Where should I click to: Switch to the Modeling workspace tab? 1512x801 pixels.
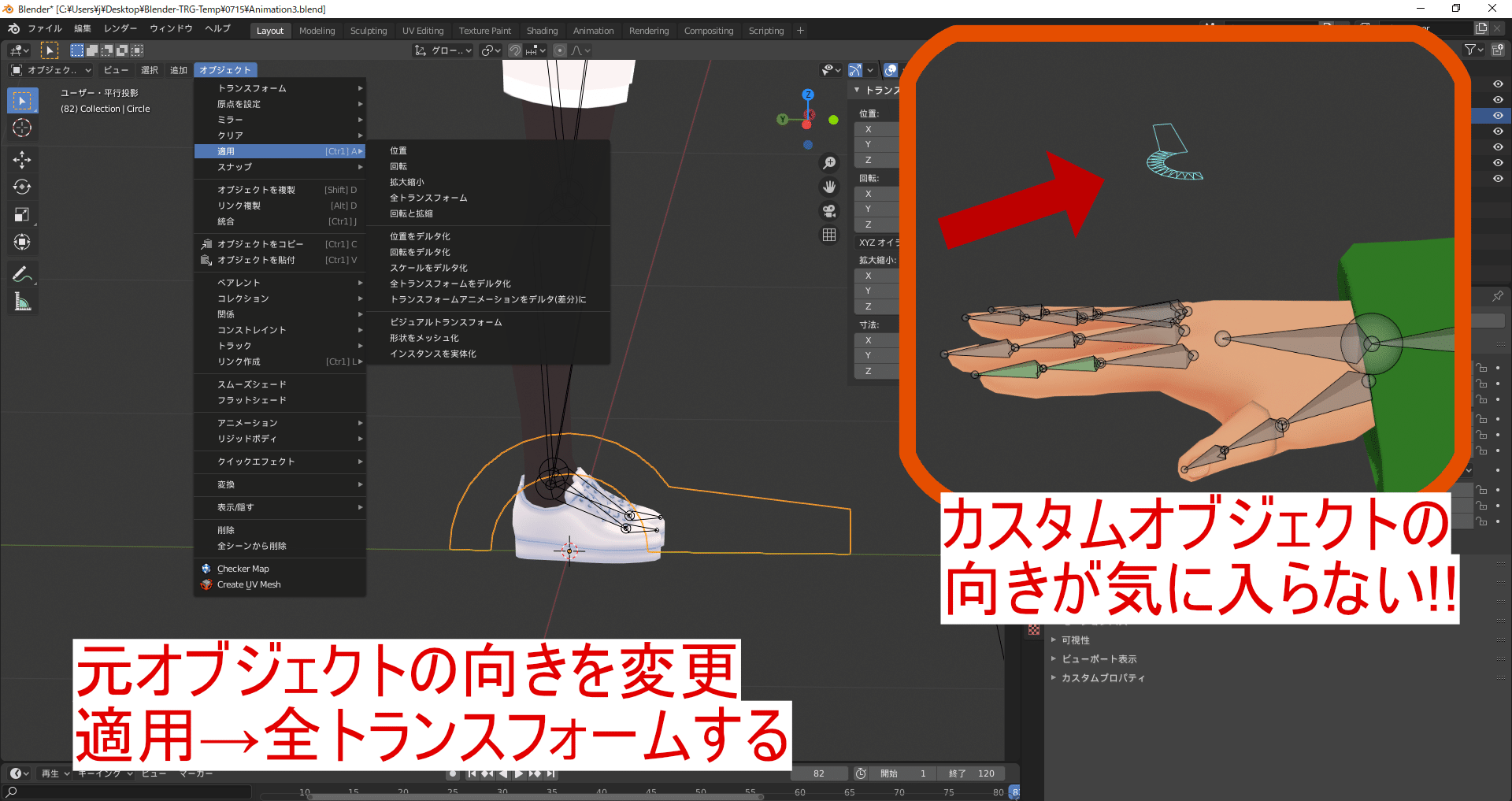coord(317,31)
